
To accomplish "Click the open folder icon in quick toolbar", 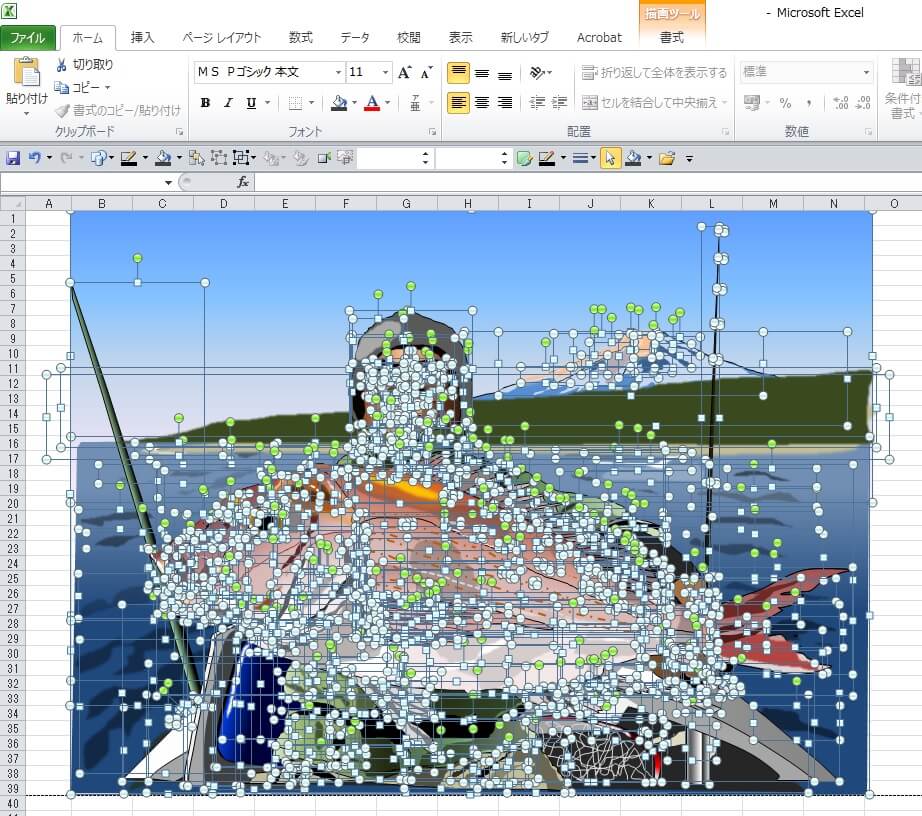I will click(x=667, y=158).
